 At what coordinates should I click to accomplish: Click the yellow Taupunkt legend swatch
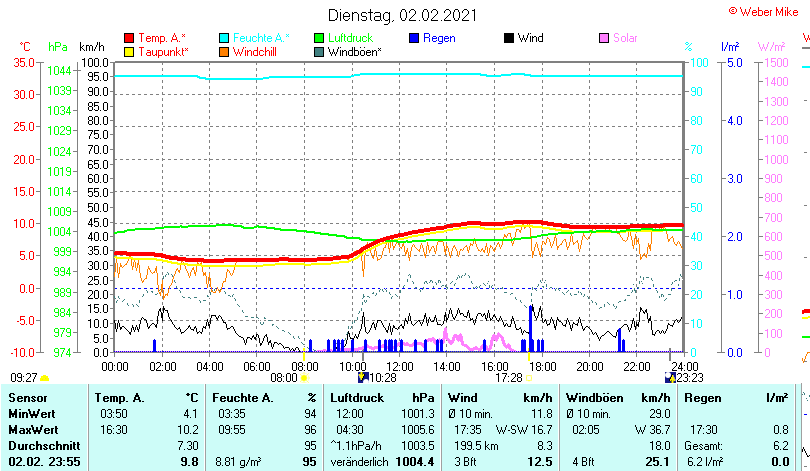129,51
